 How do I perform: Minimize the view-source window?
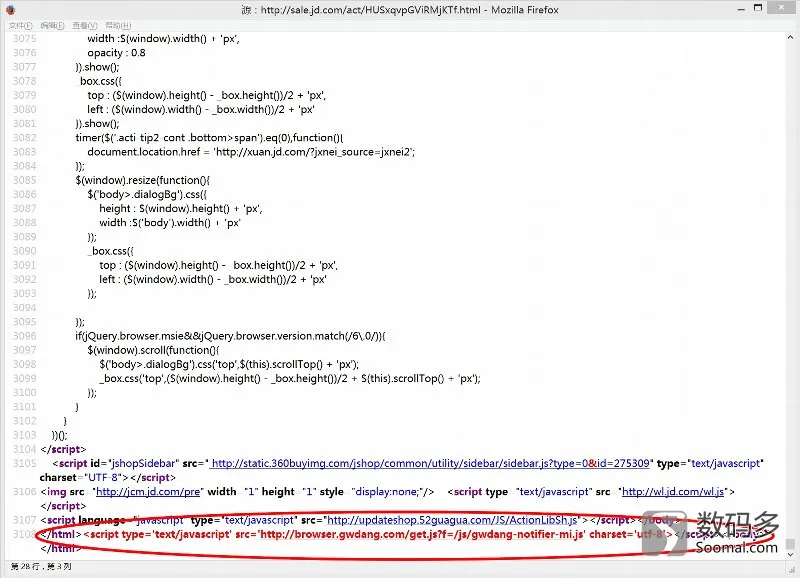(741, 9)
